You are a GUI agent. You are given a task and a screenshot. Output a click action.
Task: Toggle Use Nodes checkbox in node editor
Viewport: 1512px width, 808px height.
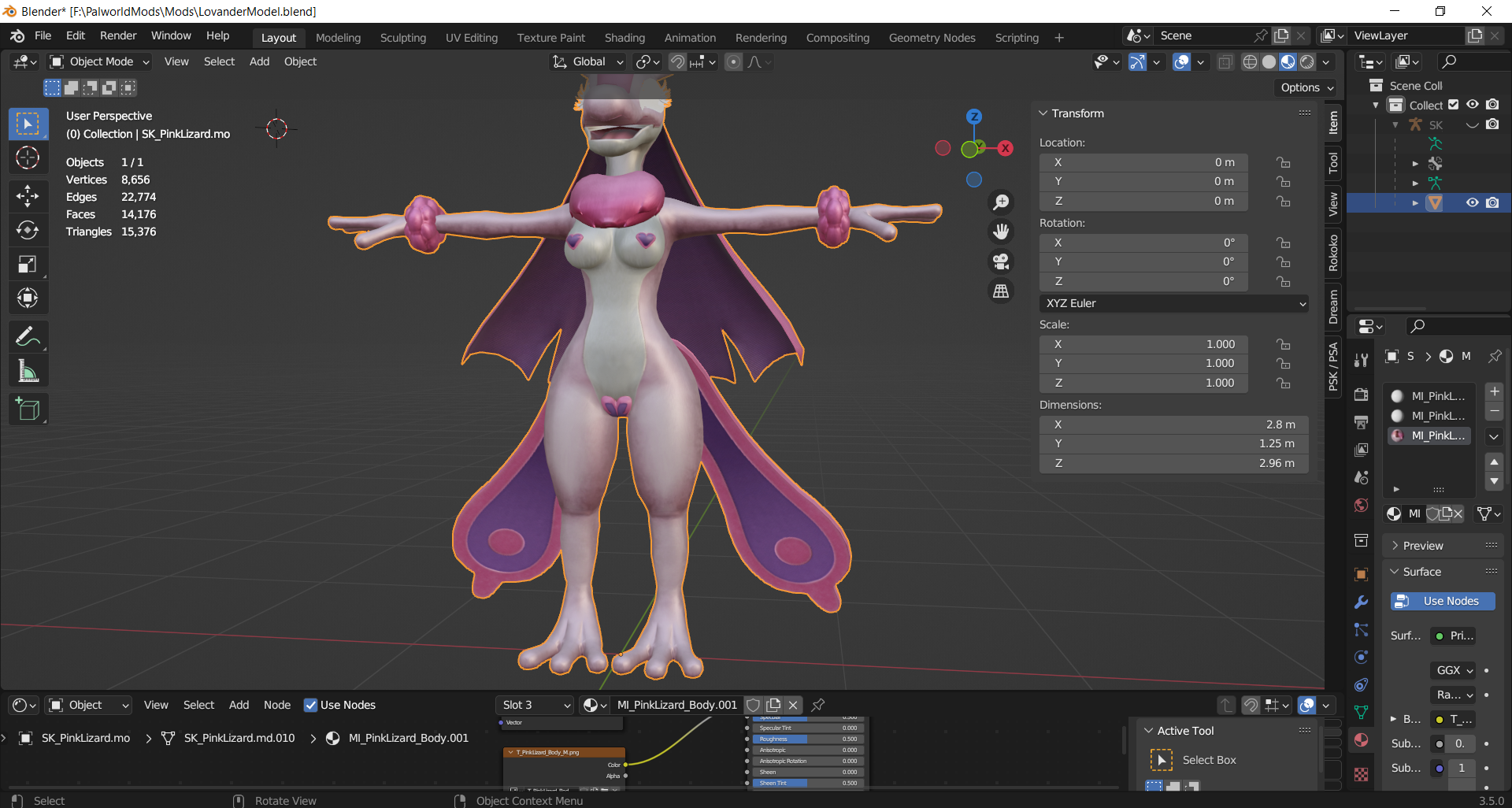[310, 705]
